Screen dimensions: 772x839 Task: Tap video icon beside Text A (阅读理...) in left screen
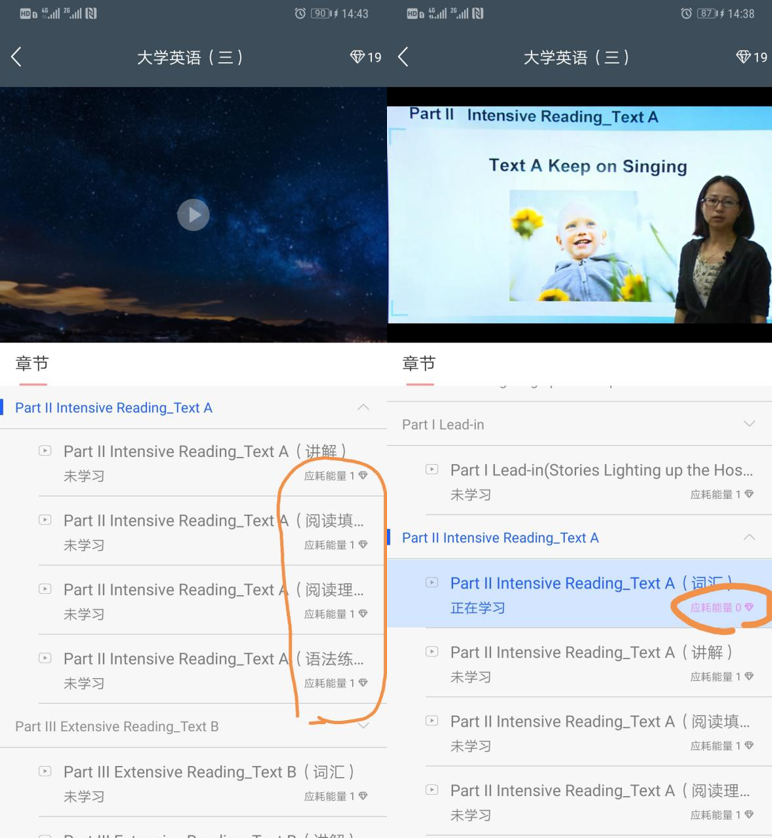45,589
